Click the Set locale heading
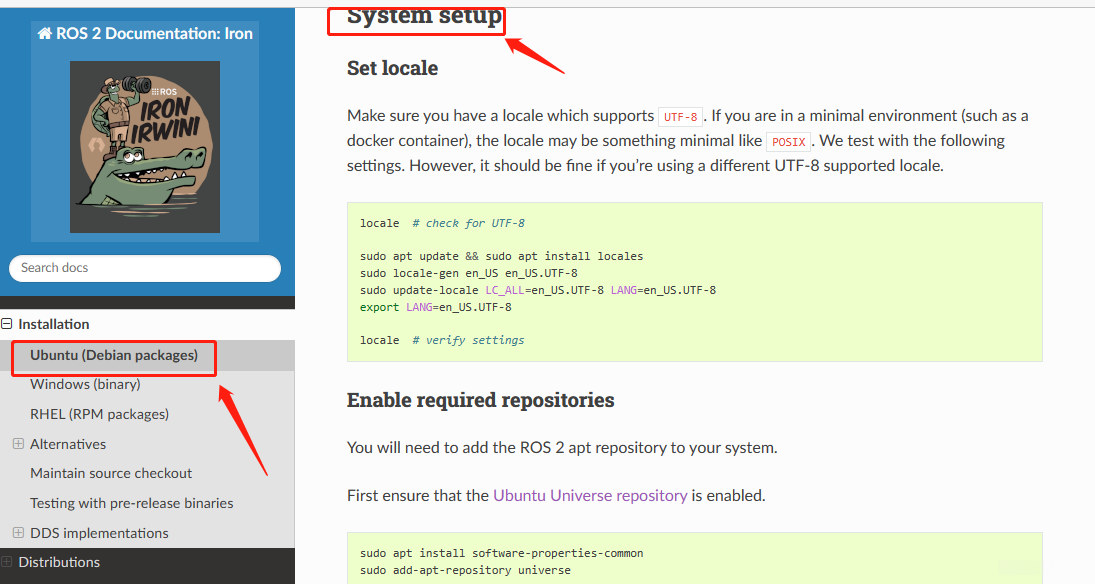This screenshot has width=1095, height=584. 392,68
